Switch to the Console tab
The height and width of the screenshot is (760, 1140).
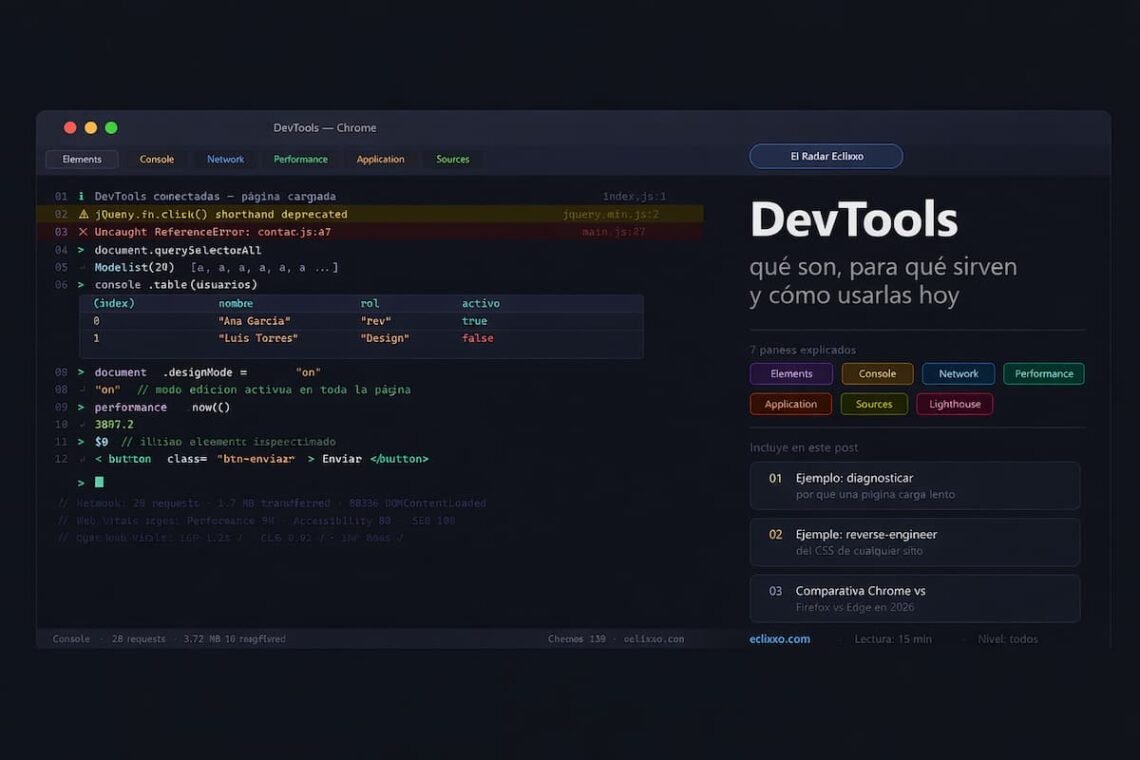[x=157, y=159]
